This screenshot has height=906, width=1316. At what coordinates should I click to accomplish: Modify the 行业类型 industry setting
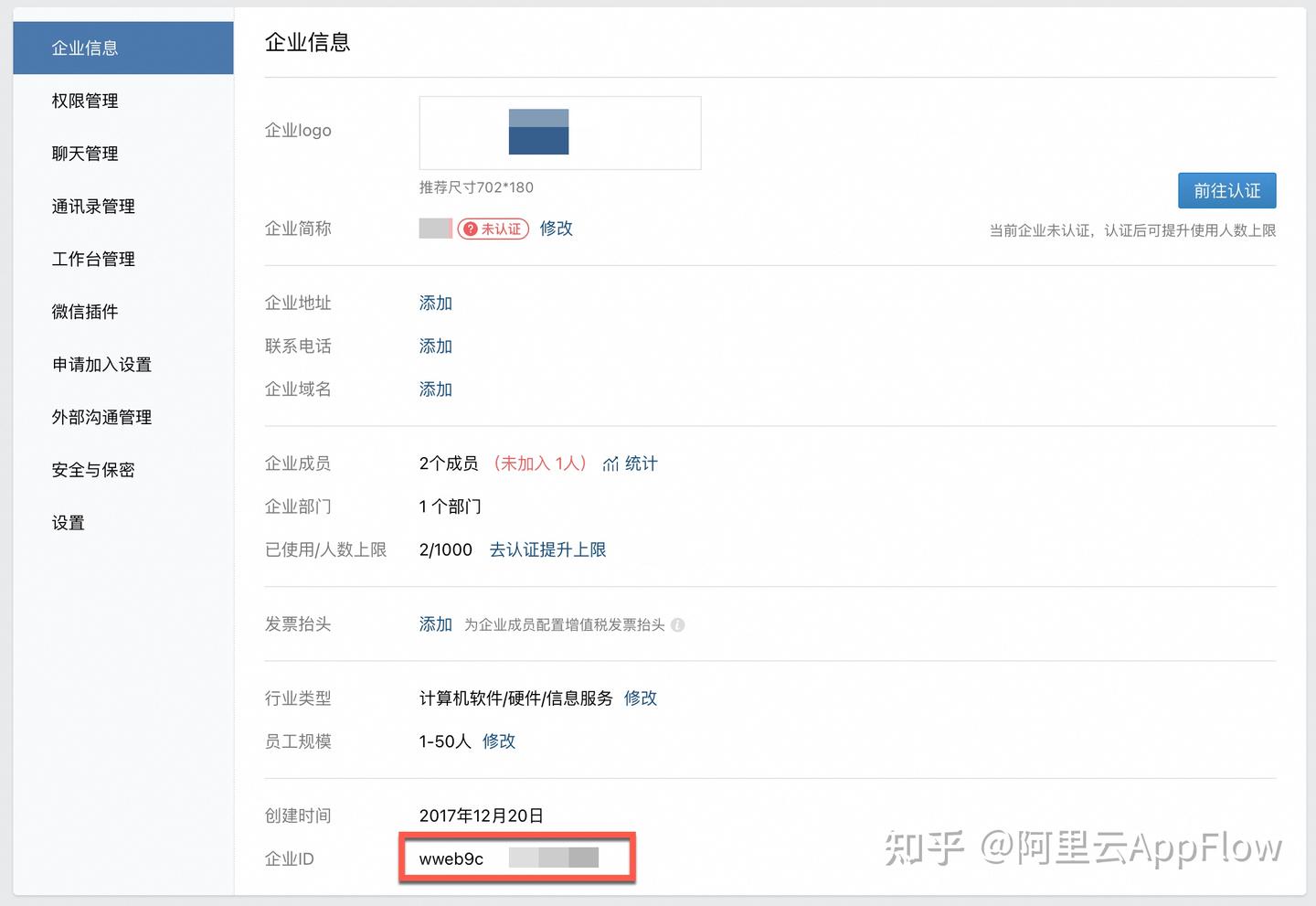click(x=640, y=698)
